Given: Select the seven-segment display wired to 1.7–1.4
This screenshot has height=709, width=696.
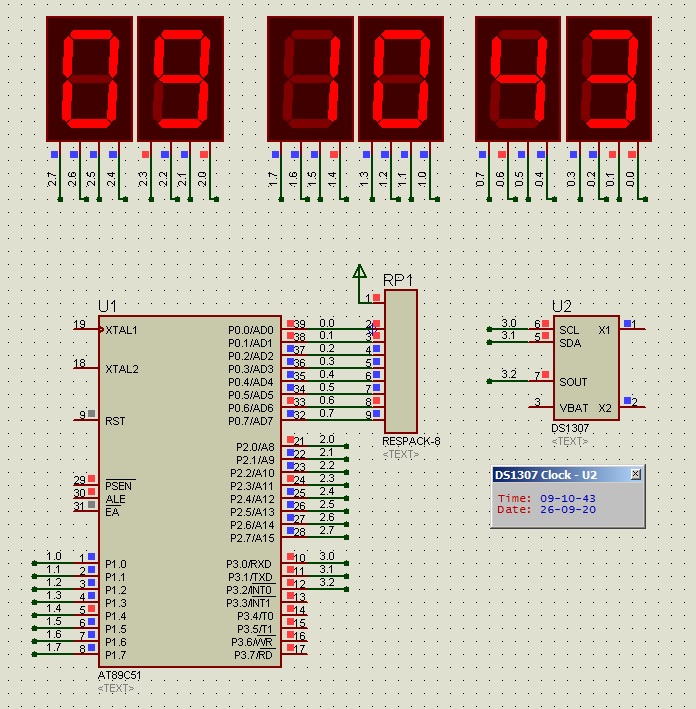Looking at the screenshot, I should click(310, 79).
